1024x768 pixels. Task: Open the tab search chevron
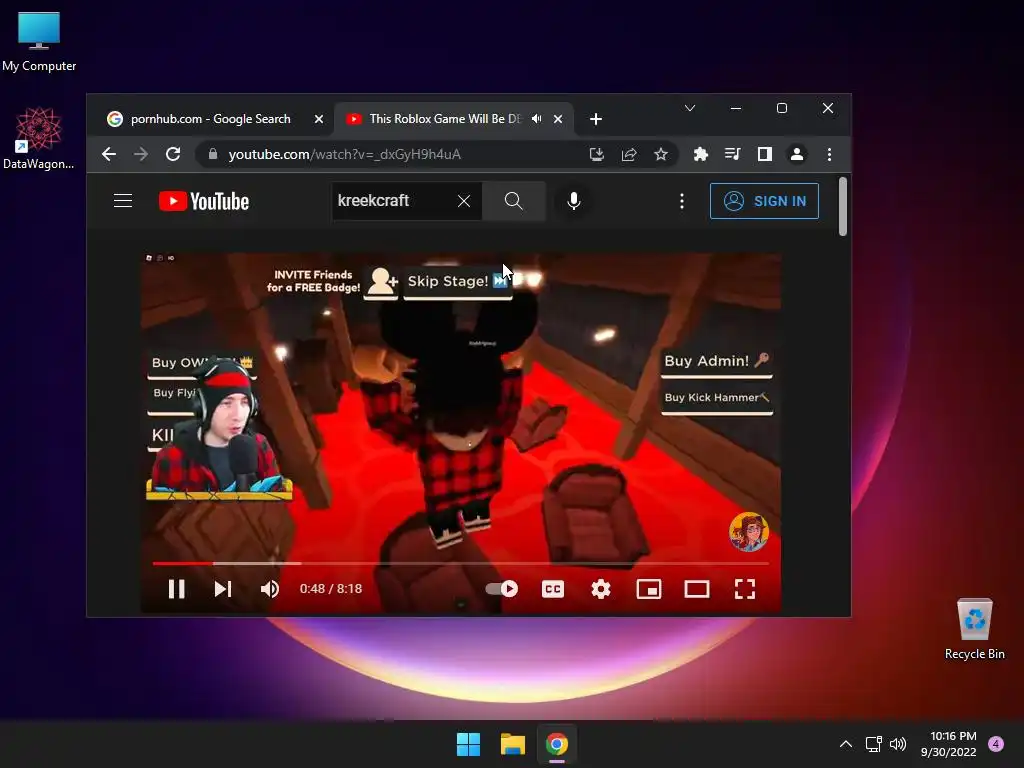[690, 108]
